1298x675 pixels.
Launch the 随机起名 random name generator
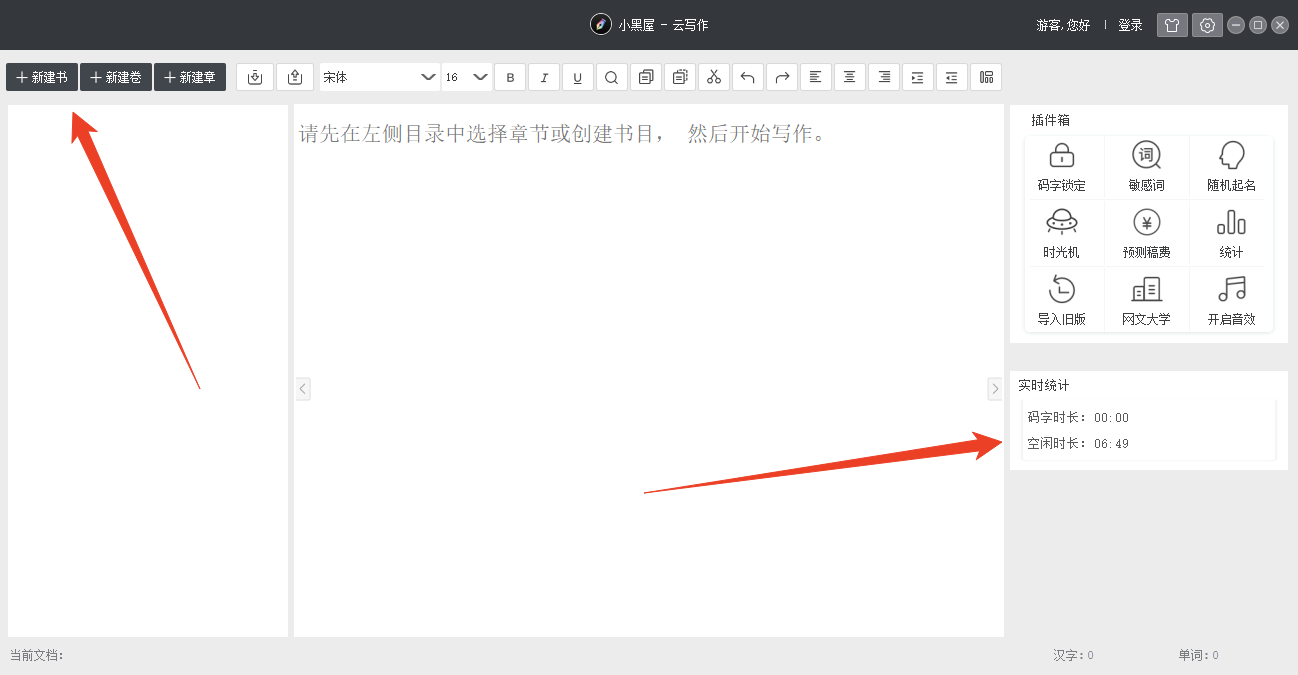[x=1231, y=166]
